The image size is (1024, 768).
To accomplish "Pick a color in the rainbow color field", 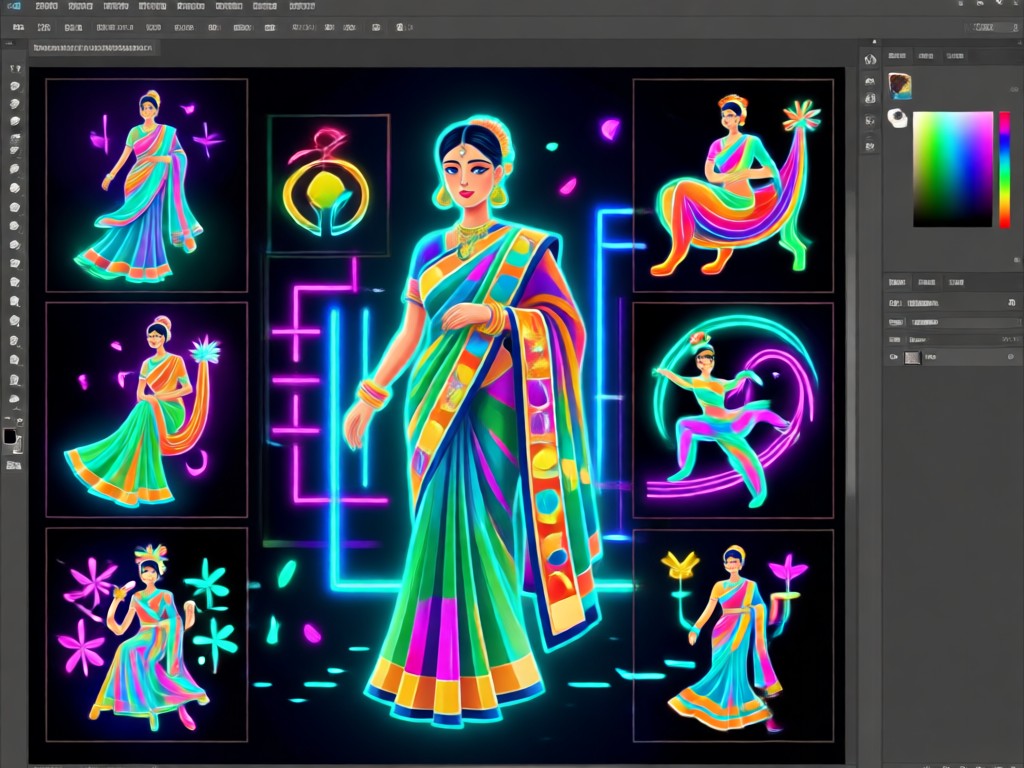I will click(952, 169).
